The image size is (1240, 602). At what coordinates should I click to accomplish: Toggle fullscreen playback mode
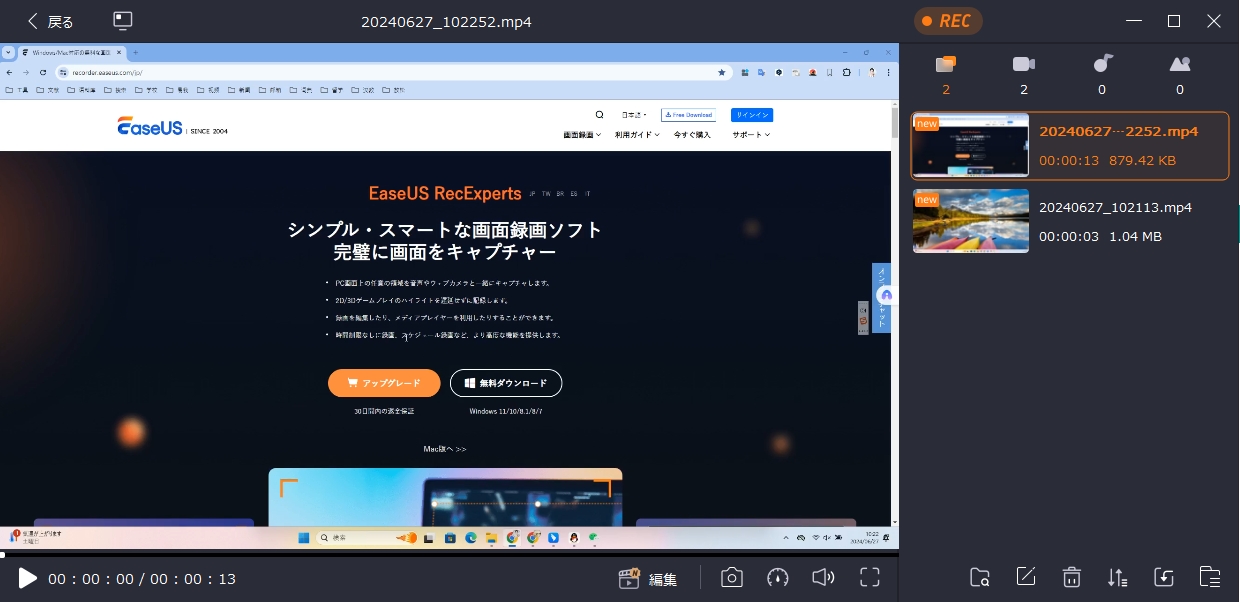869,577
